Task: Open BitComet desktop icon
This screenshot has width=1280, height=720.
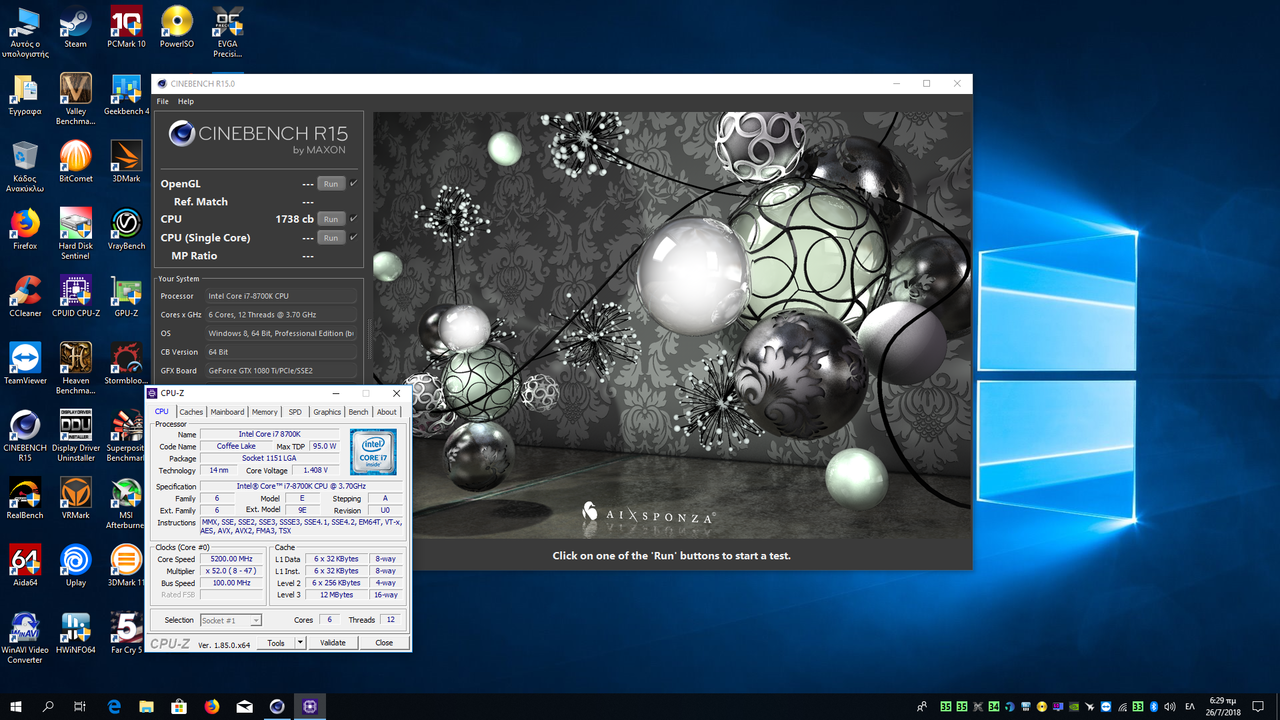Action: click(75, 161)
